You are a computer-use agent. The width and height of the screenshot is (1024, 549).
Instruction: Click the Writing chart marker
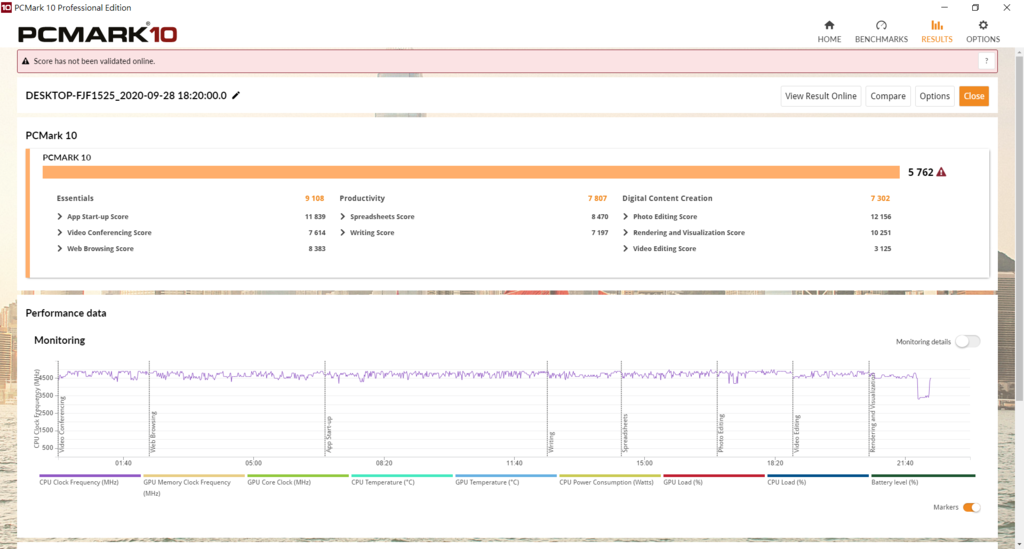551,443
